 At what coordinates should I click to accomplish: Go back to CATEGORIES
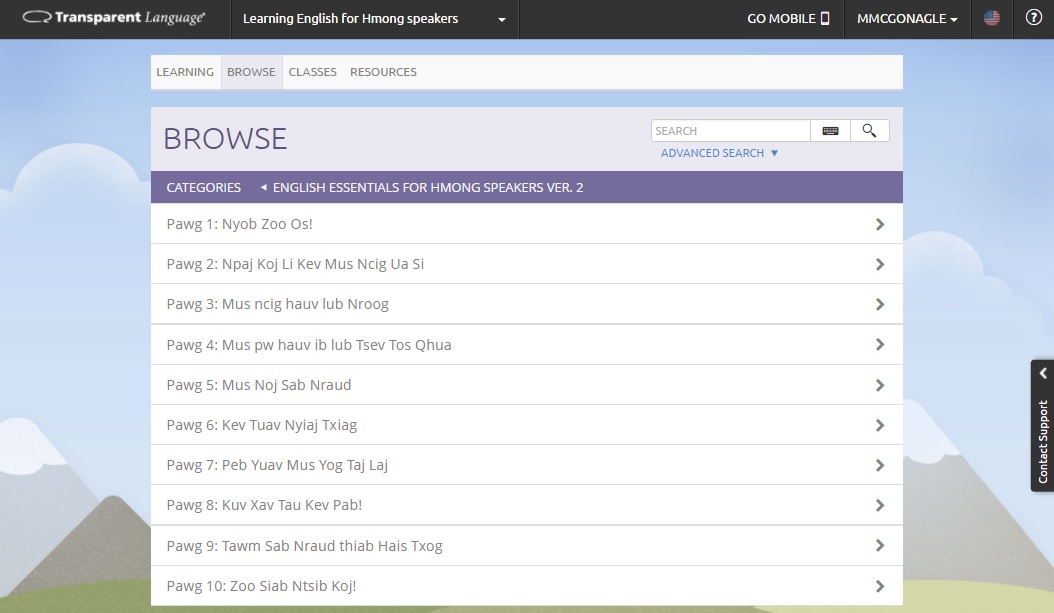click(x=203, y=187)
